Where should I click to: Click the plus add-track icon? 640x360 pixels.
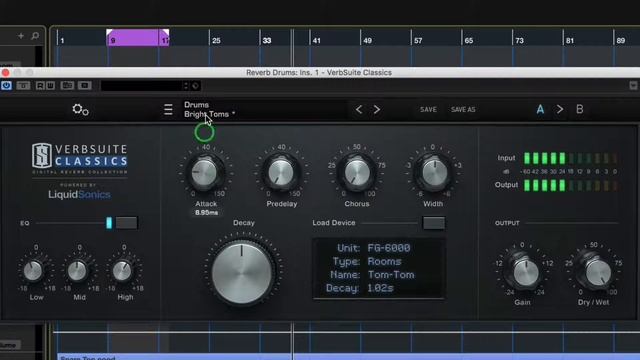pyautogui.click(x=21, y=36)
